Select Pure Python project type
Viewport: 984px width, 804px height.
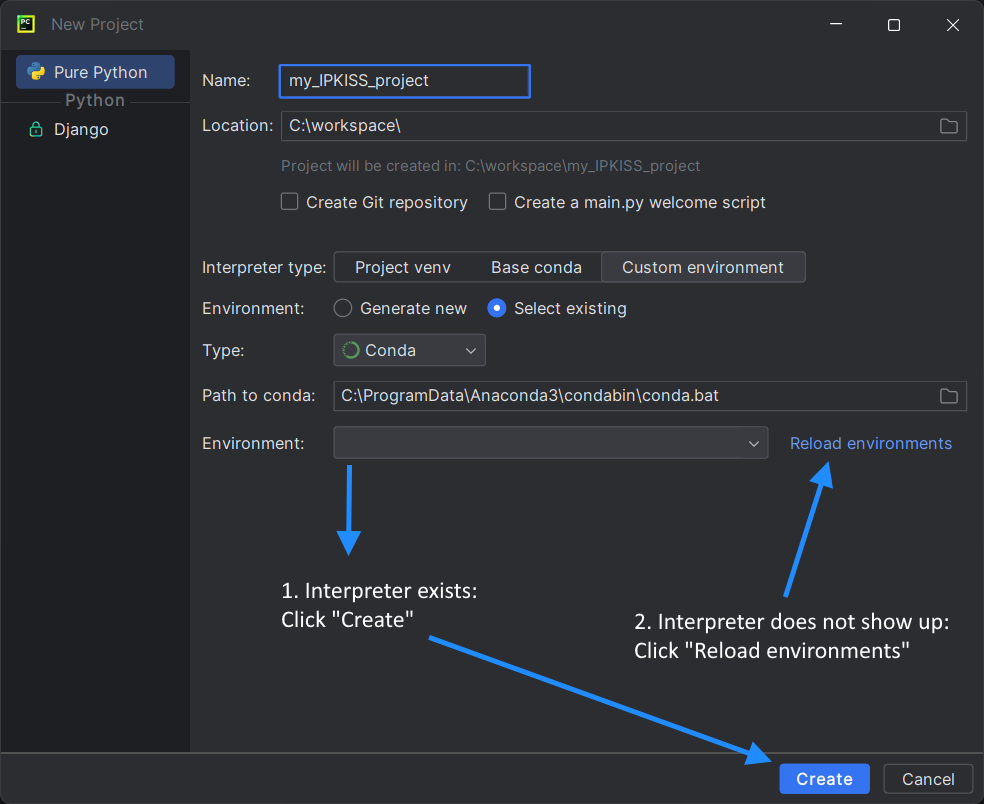96,72
